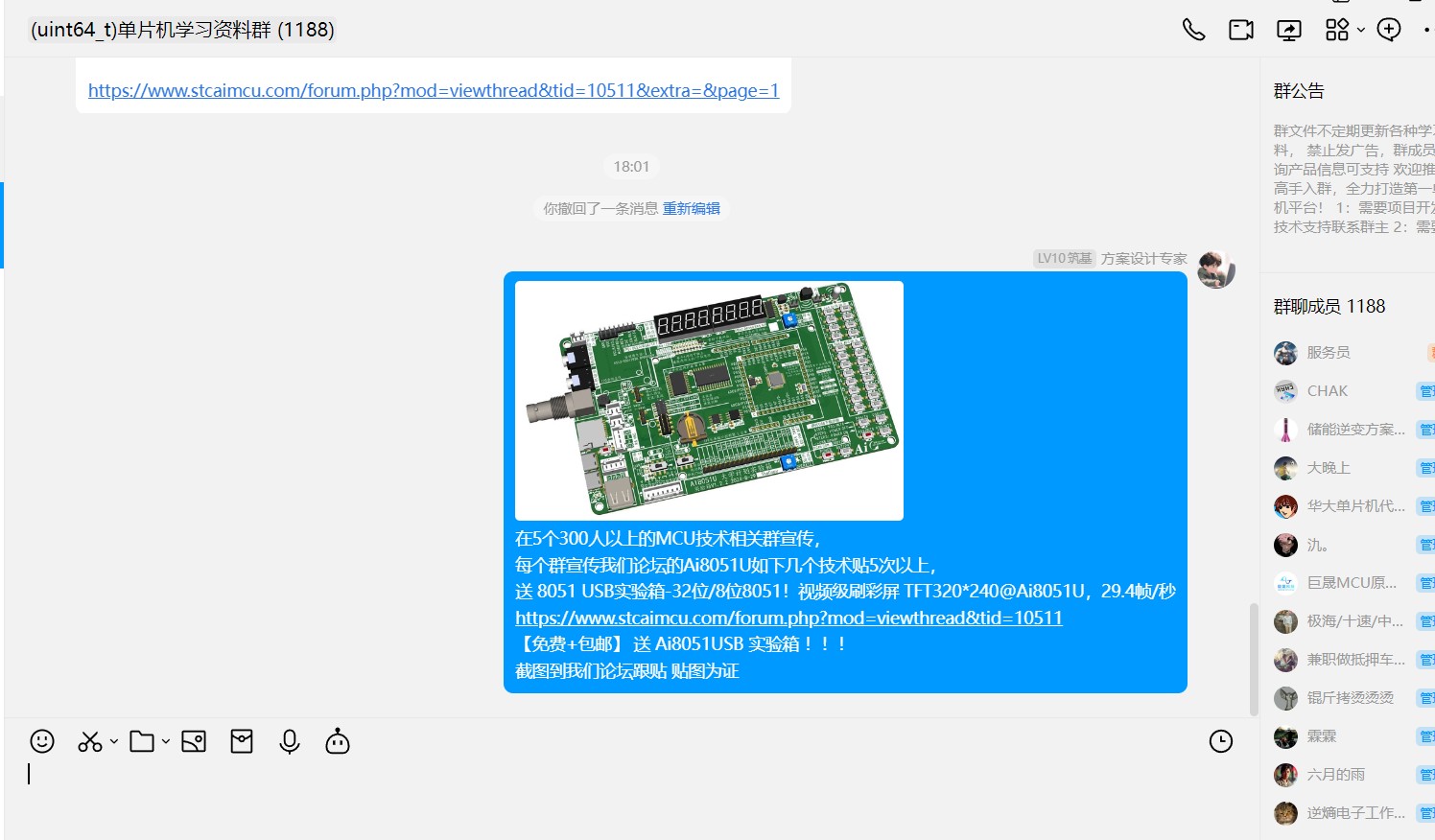1435x840 pixels.
Task: Expand the apps grid dropdown arrow
Action: [x=1361, y=31]
